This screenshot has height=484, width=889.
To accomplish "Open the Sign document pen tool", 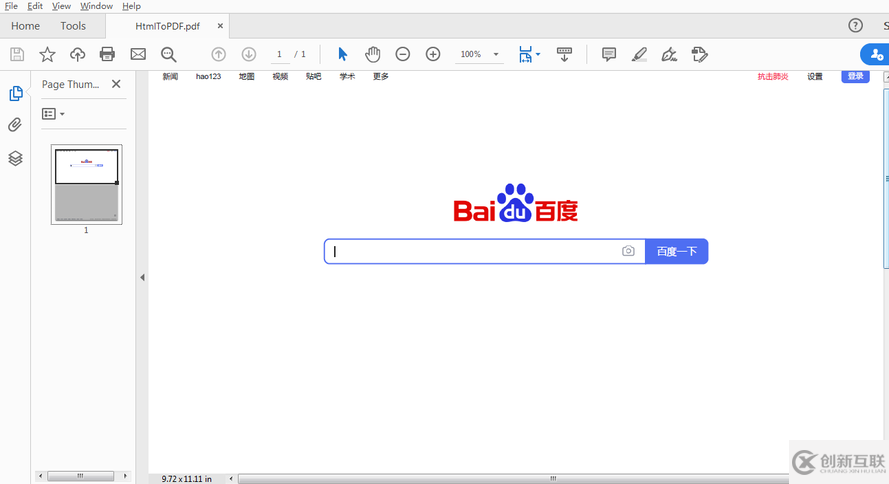I will coord(669,54).
